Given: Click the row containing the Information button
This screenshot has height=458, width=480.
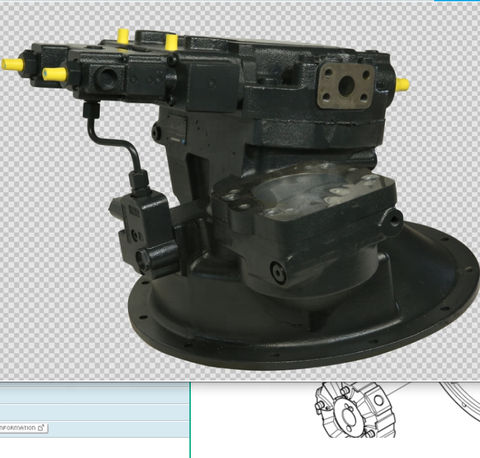Looking at the screenshot, I should tap(95, 429).
